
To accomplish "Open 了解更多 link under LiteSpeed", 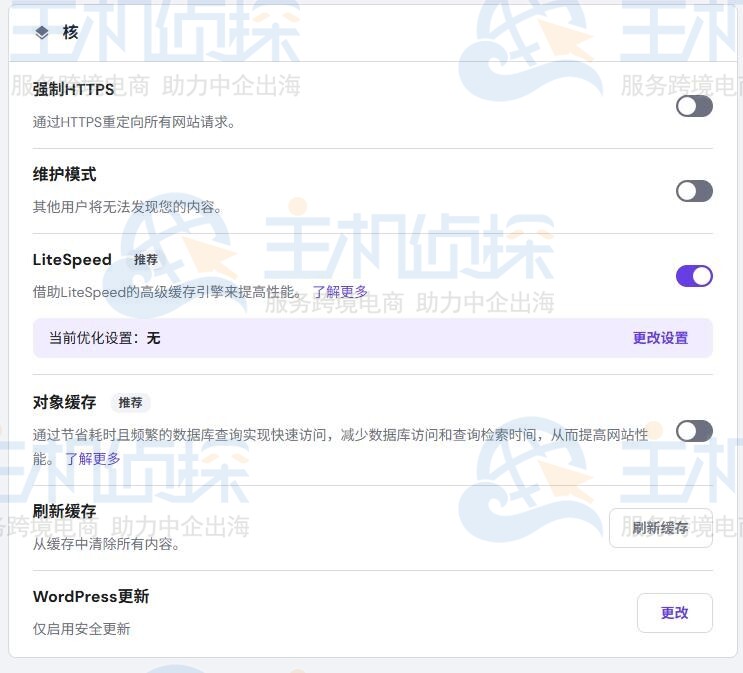I will point(340,291).
